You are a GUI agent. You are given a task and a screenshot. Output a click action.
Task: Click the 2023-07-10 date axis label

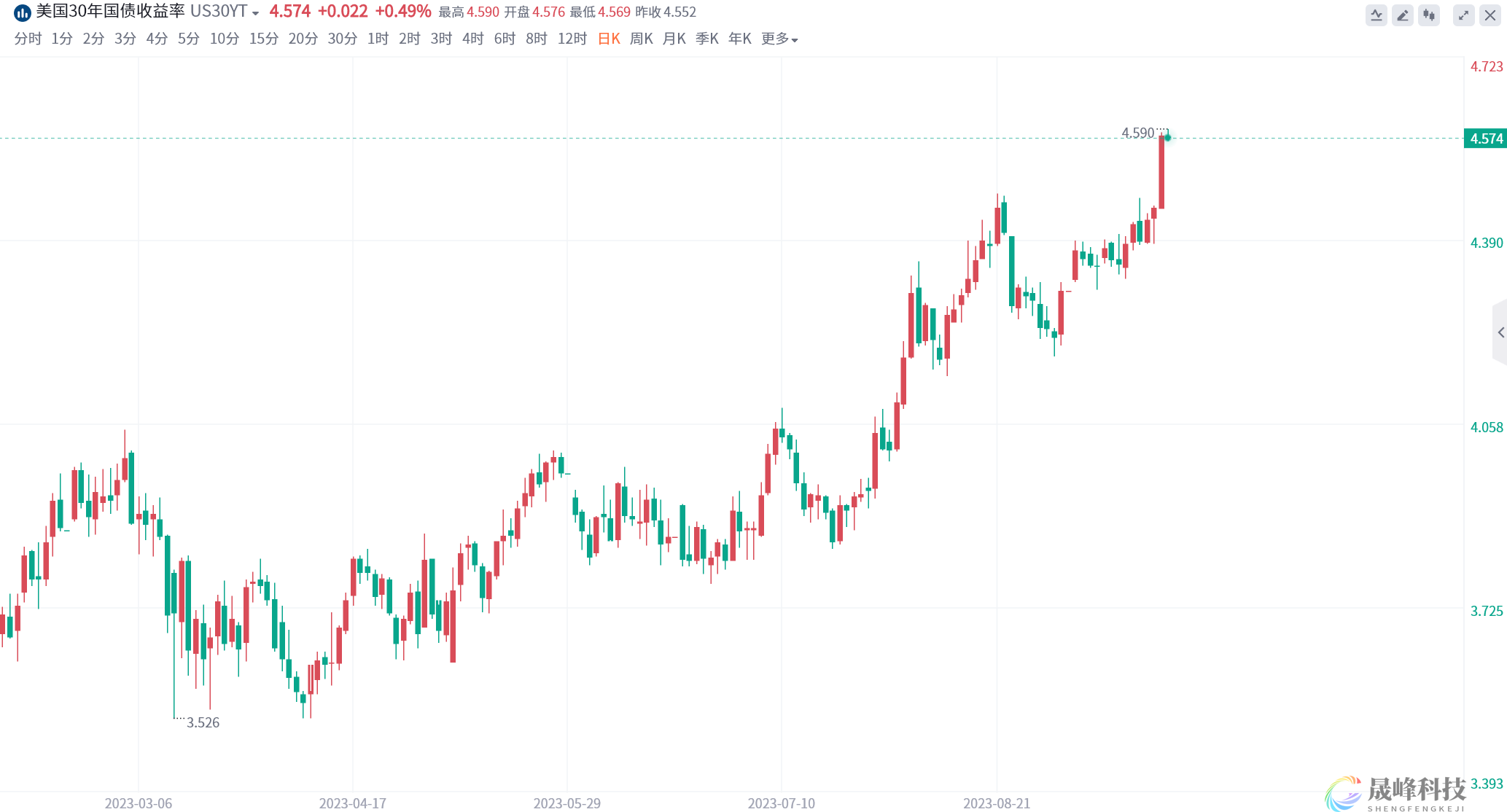[x=781, y=803]
